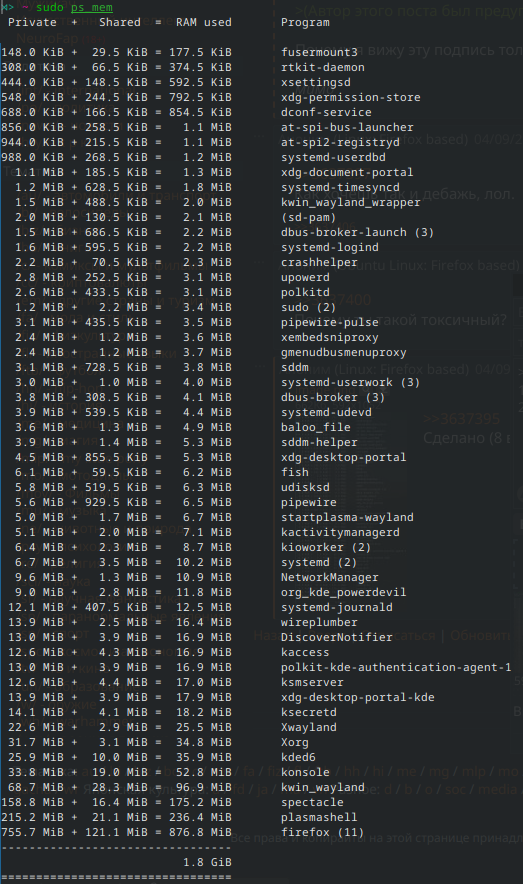Click the DiscoverNotifier program name
The height and width of the screenshot is (884, 523).
(336, 637)
